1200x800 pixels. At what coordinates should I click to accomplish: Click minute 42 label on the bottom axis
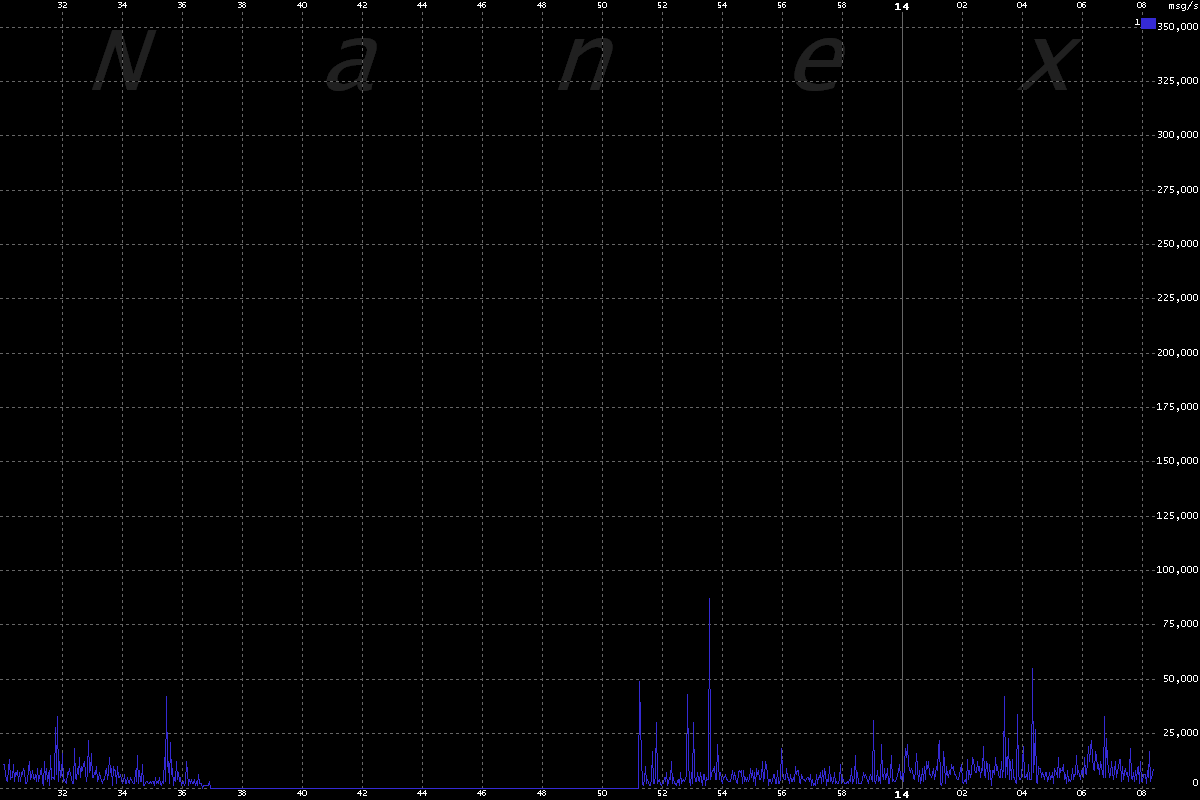(x=362, y=794)
